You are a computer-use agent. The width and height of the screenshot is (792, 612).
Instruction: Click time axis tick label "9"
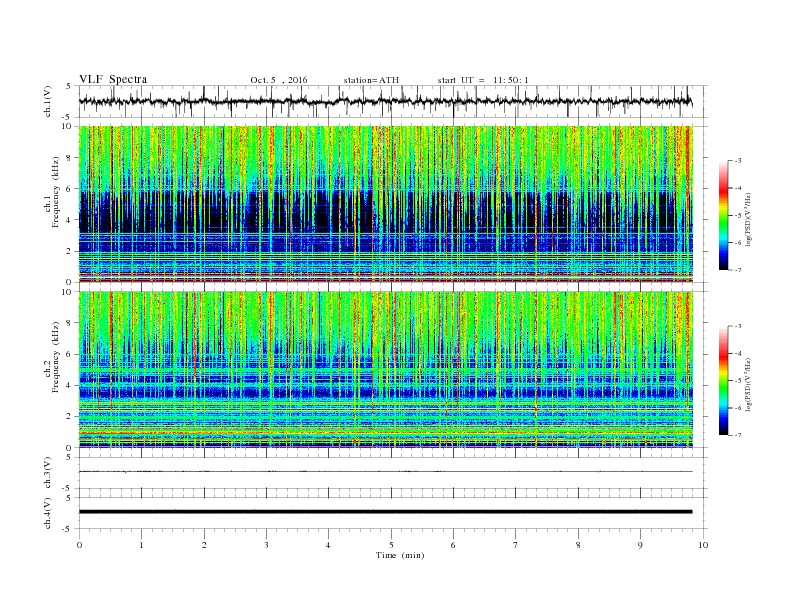click(x=640, y=545)
